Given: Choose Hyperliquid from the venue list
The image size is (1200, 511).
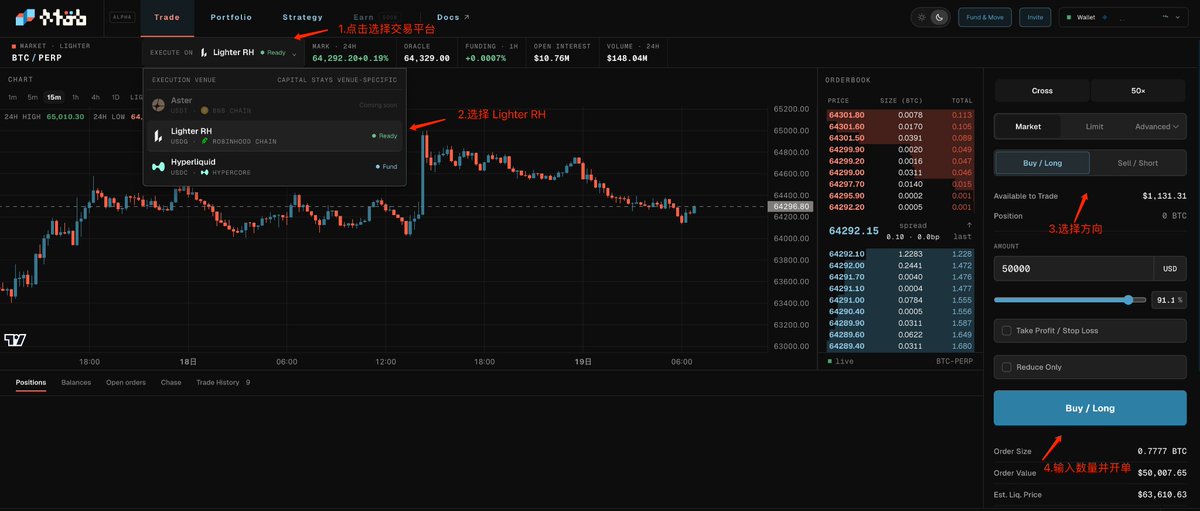Looking at the screenshot, I should 275,167.
